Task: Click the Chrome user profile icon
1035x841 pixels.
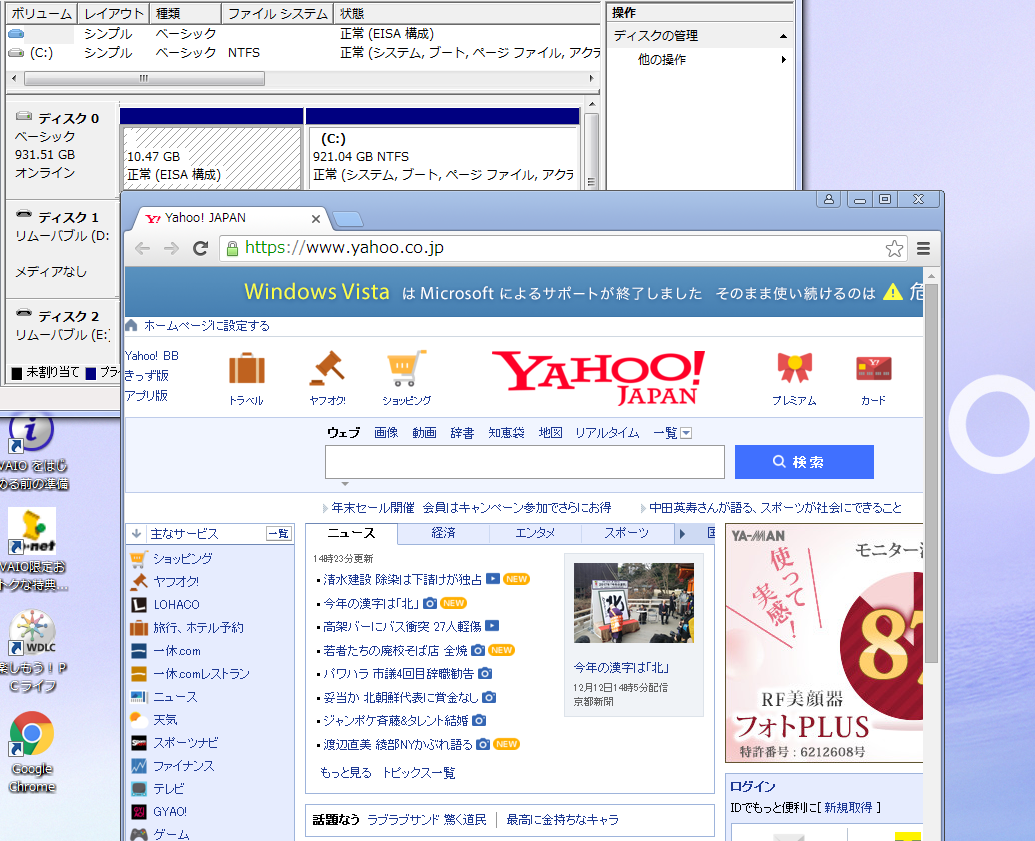Action: [x=828, y=199]
